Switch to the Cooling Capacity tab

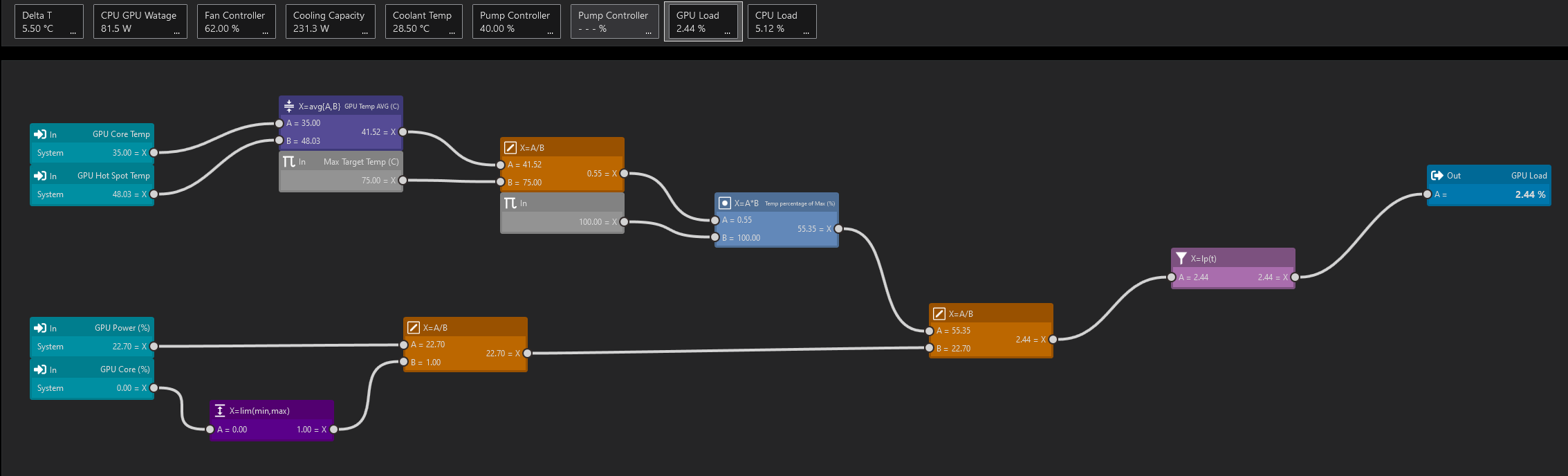pyautogui.click(x=330, y=21)
